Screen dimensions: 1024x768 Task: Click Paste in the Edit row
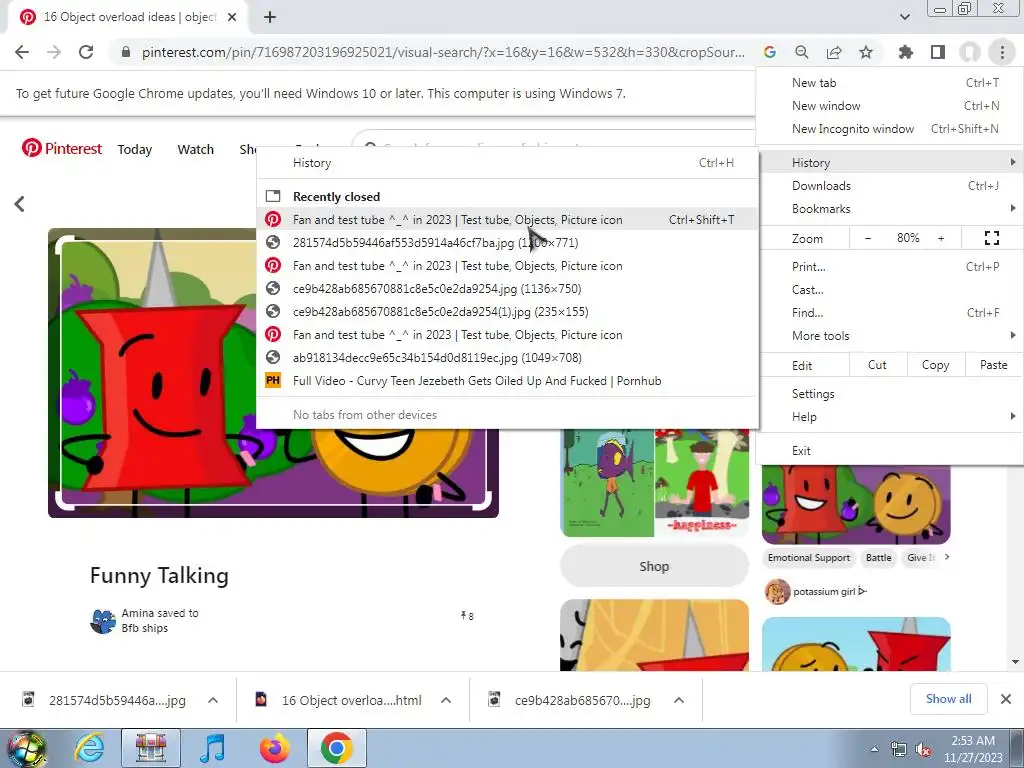pos(993,365)
